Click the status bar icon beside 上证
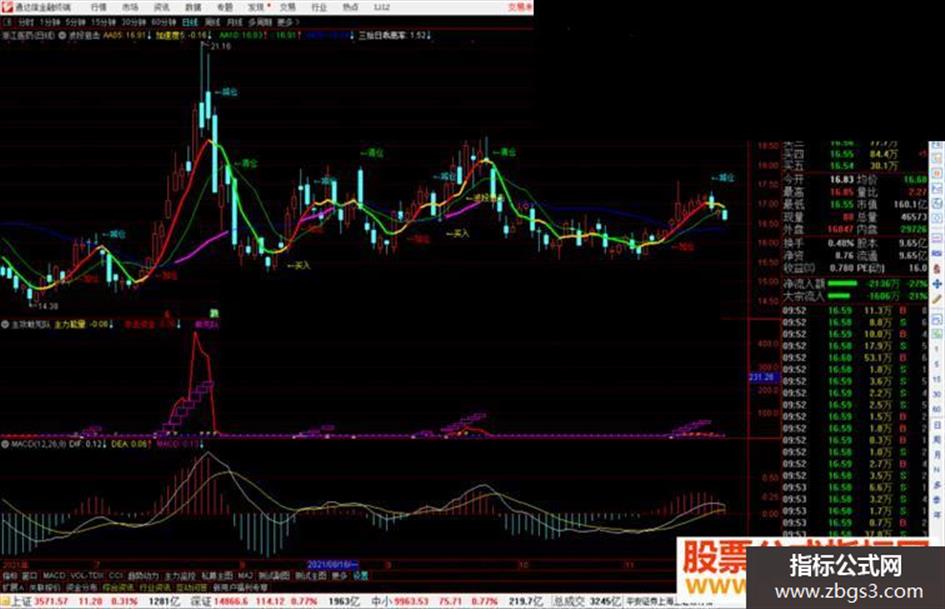The height and width of the screenshot is (609, 945). [5, 601]
